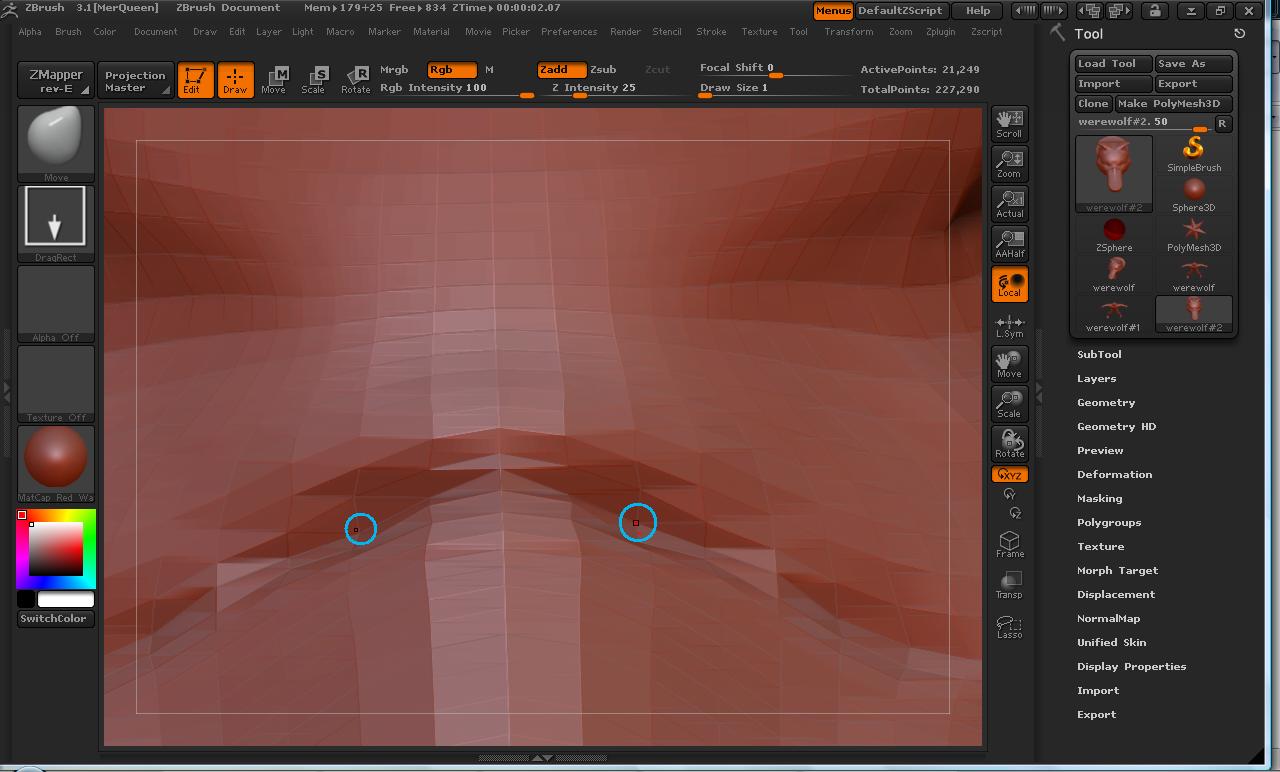Select the werewolf#1 tool thumbnail
This screenshot has height=772, width=1280.
click(x=1114, y=314)
